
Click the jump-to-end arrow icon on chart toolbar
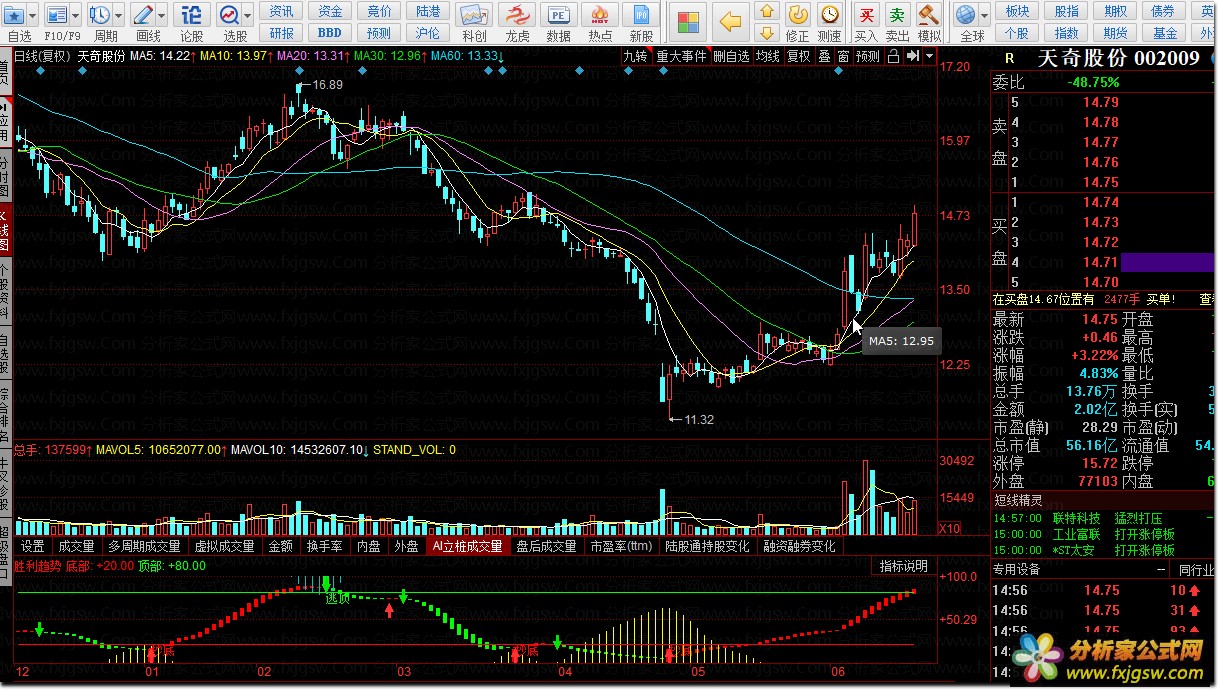912,57
